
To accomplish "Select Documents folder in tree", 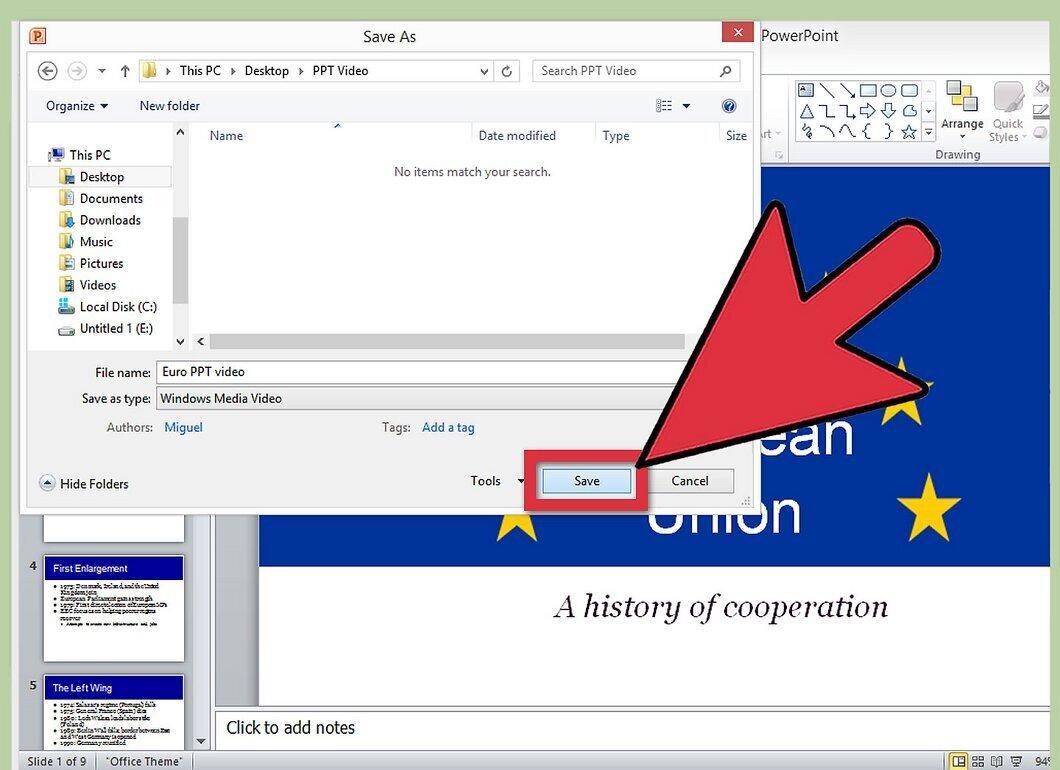I will coord(101,198).
